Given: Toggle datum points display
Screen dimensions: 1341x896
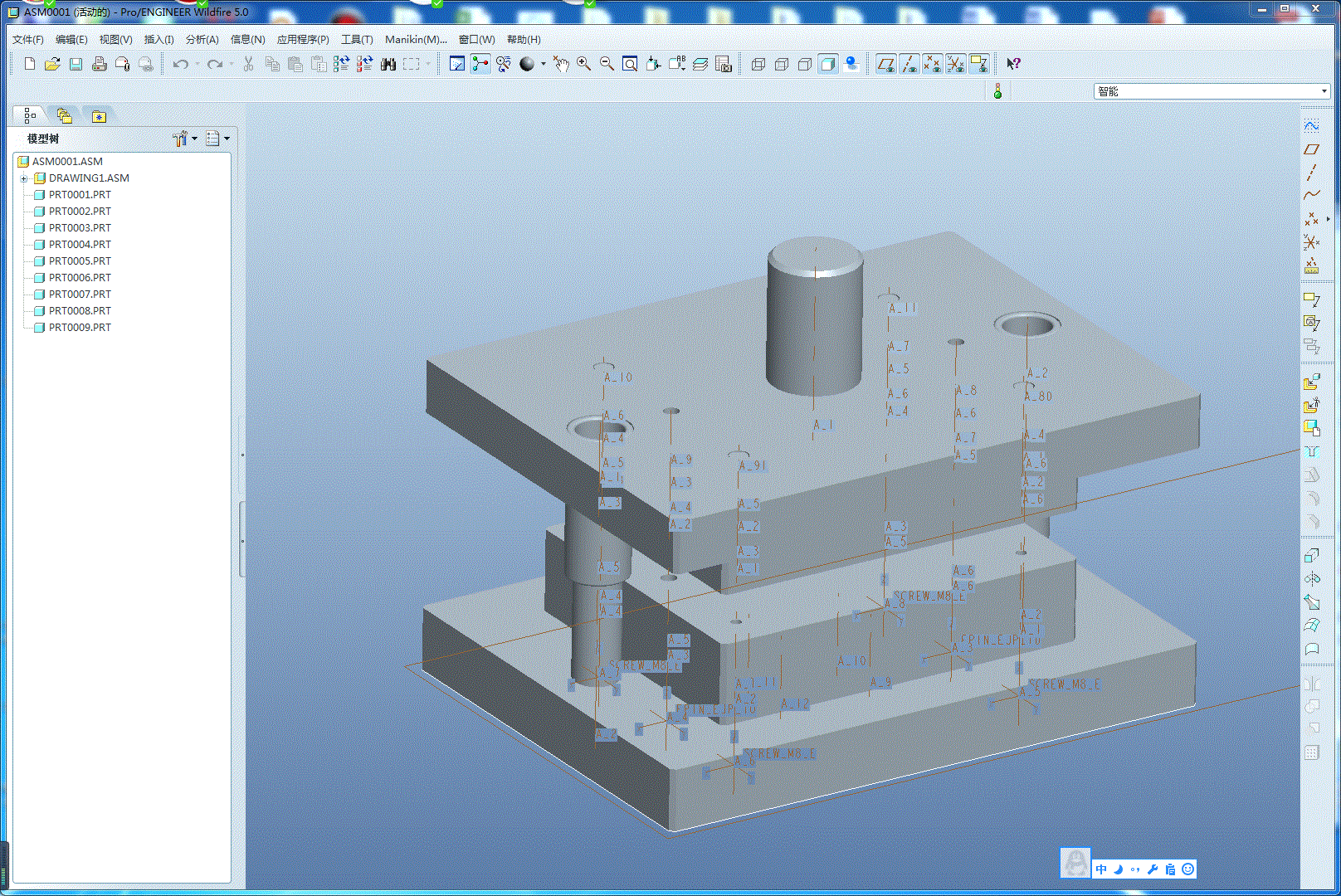Looking at the screenshot, I should (933, 64).
